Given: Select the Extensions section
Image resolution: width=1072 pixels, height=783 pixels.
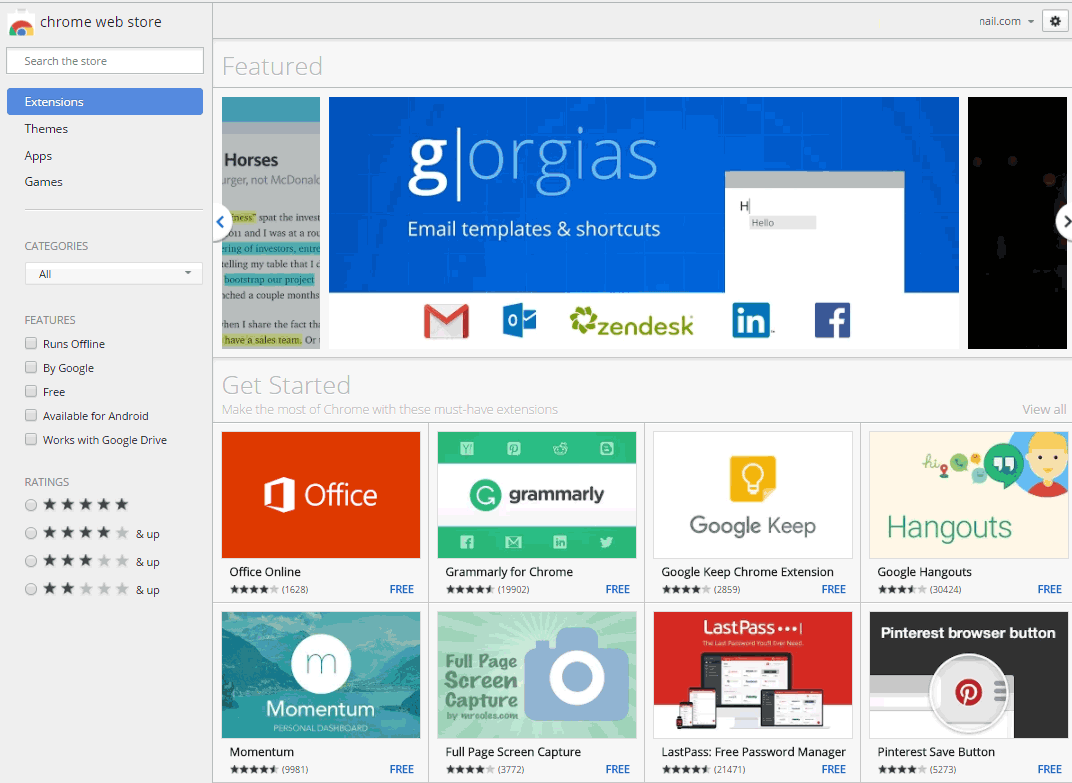Looking at the screenshot, I should point(105,101).
